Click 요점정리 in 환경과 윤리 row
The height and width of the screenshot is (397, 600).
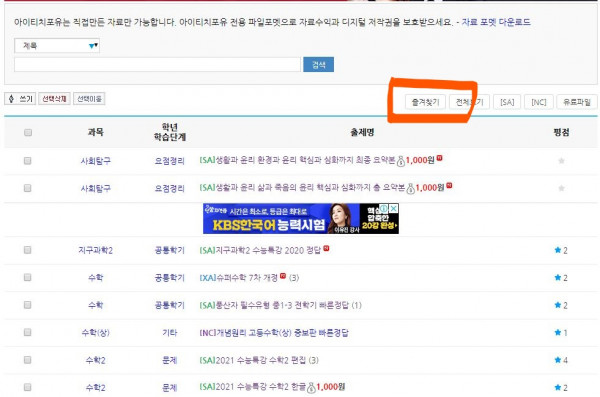tap(170, 161)
